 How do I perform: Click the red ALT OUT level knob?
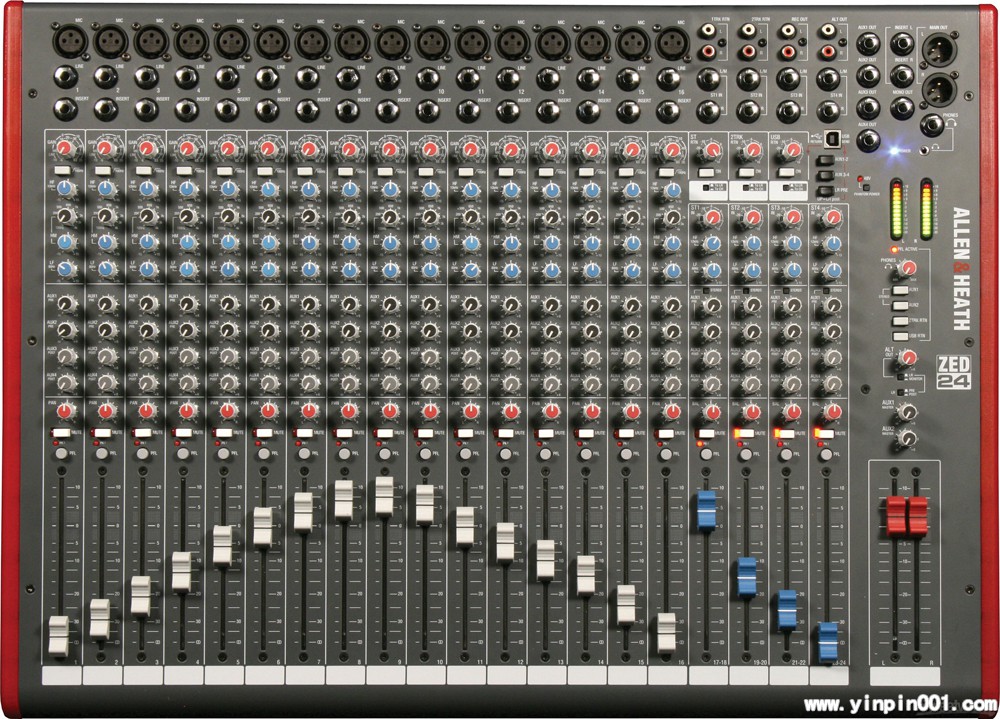click(x=908, y=357)
